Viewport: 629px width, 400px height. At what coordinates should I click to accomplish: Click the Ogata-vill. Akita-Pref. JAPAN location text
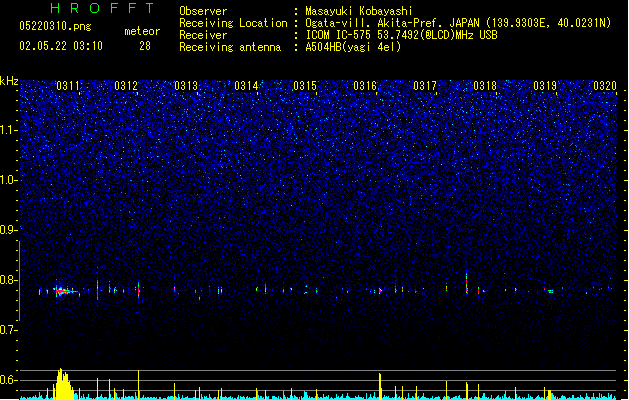(x=458, y=23)
